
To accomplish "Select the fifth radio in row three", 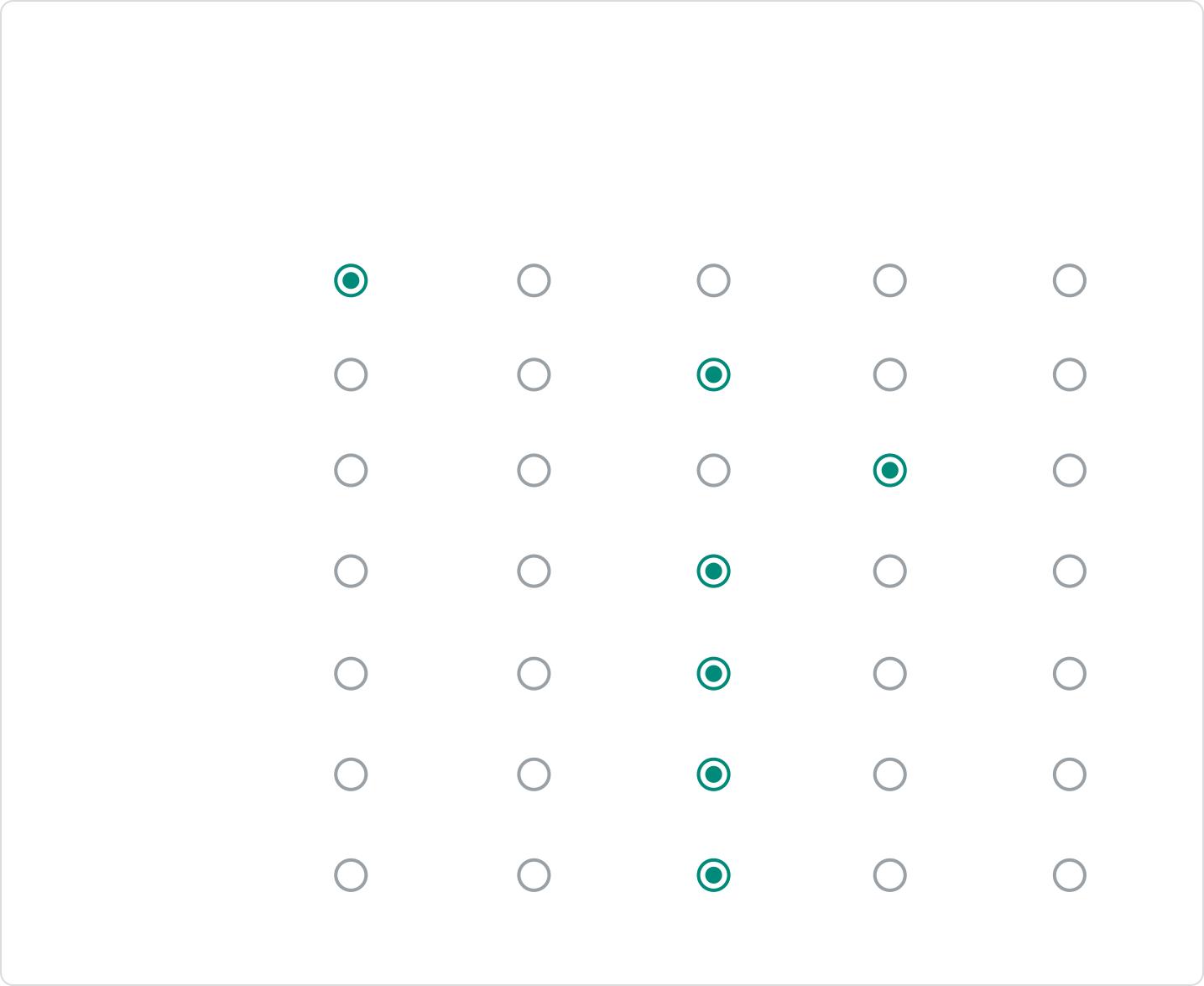I will [x=1069, y=470].
